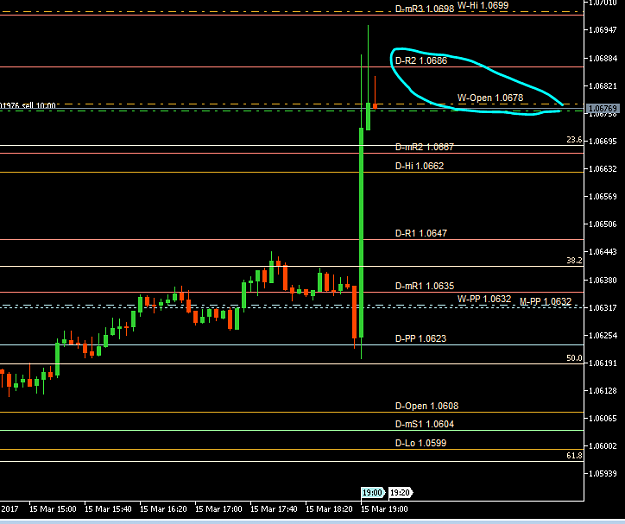Image resolution: width=625 pixels, height=524 pixels.
Task: Click the current price tag 1.06769
Action: click(x=602, y=108)
